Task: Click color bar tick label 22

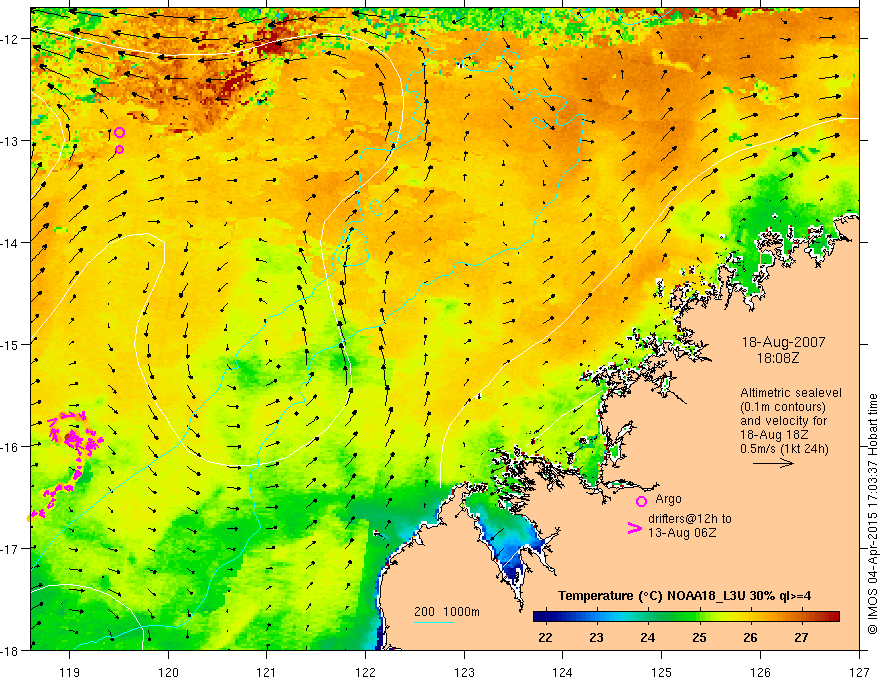Action: tap(545, 637)
